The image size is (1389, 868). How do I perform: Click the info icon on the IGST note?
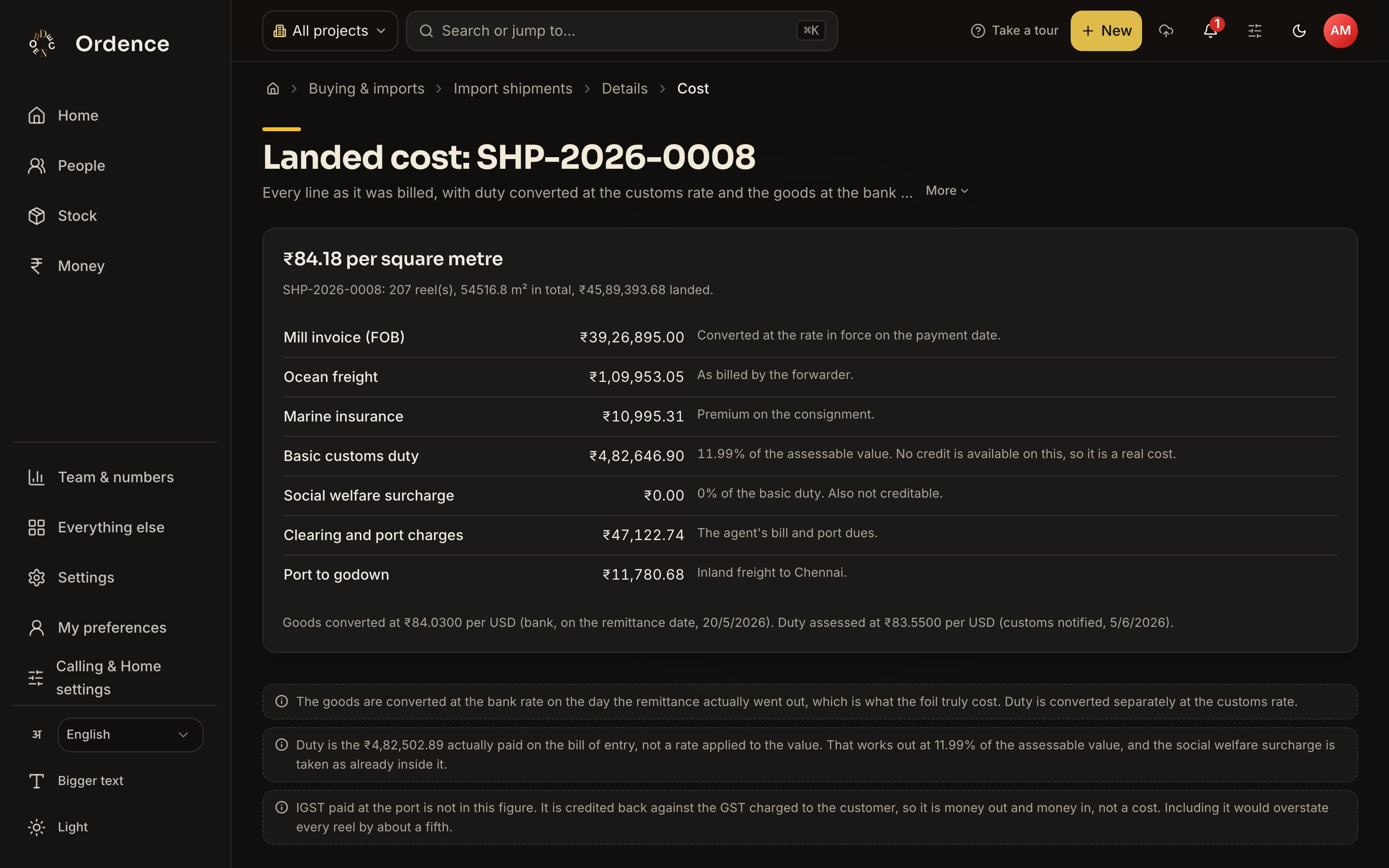[x=281, y=807]
